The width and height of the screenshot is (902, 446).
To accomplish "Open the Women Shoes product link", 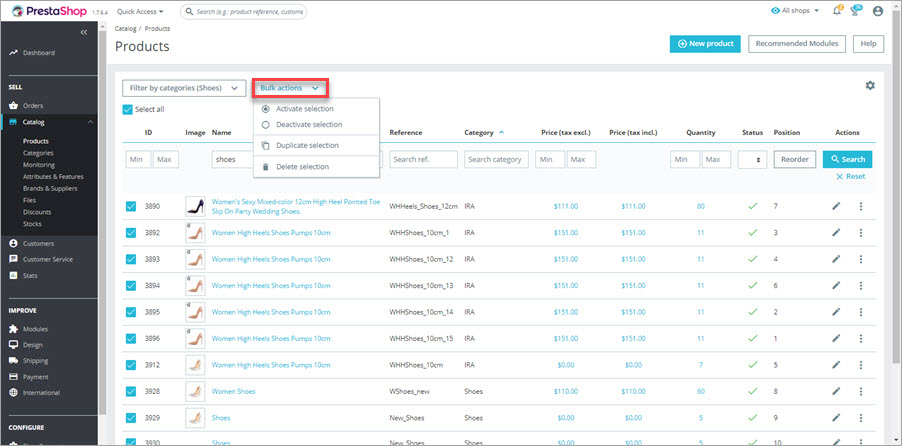I will (234, 391).
